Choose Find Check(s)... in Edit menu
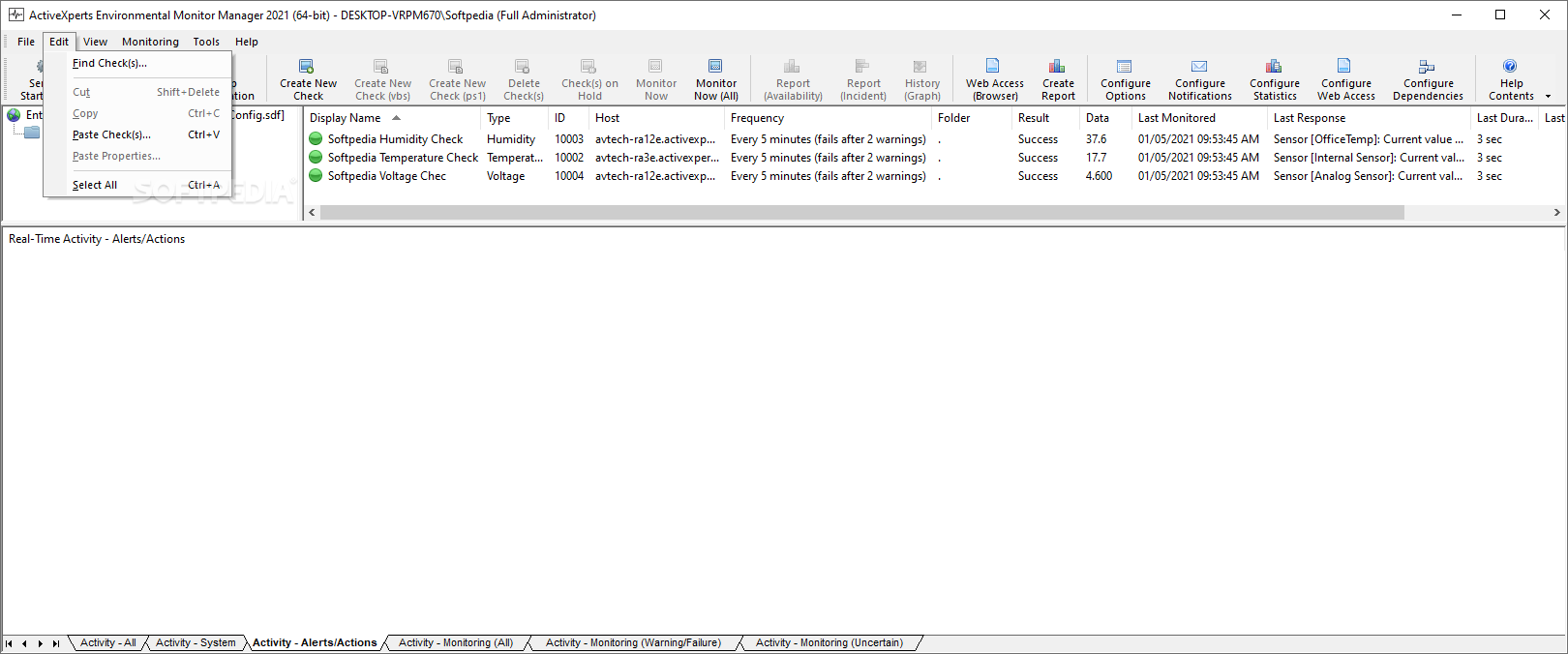Image resolution: width=1568 pixels, height=654 pixels. click(137, 63)
